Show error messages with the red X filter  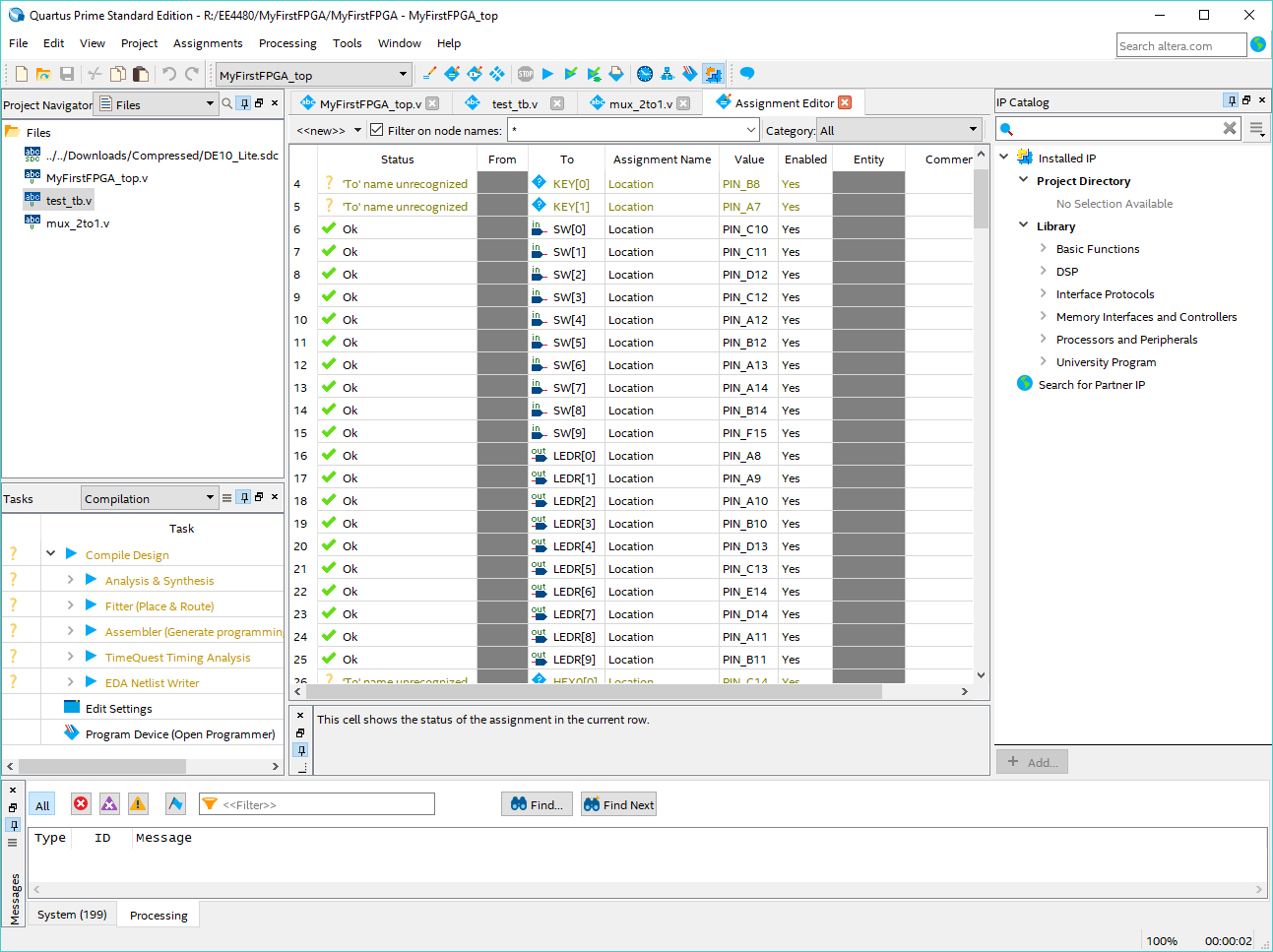(81, 804)
